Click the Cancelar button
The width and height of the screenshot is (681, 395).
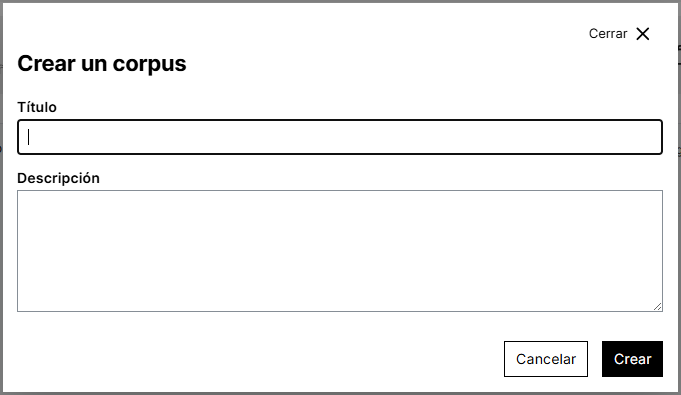click(x=546, y=359)
